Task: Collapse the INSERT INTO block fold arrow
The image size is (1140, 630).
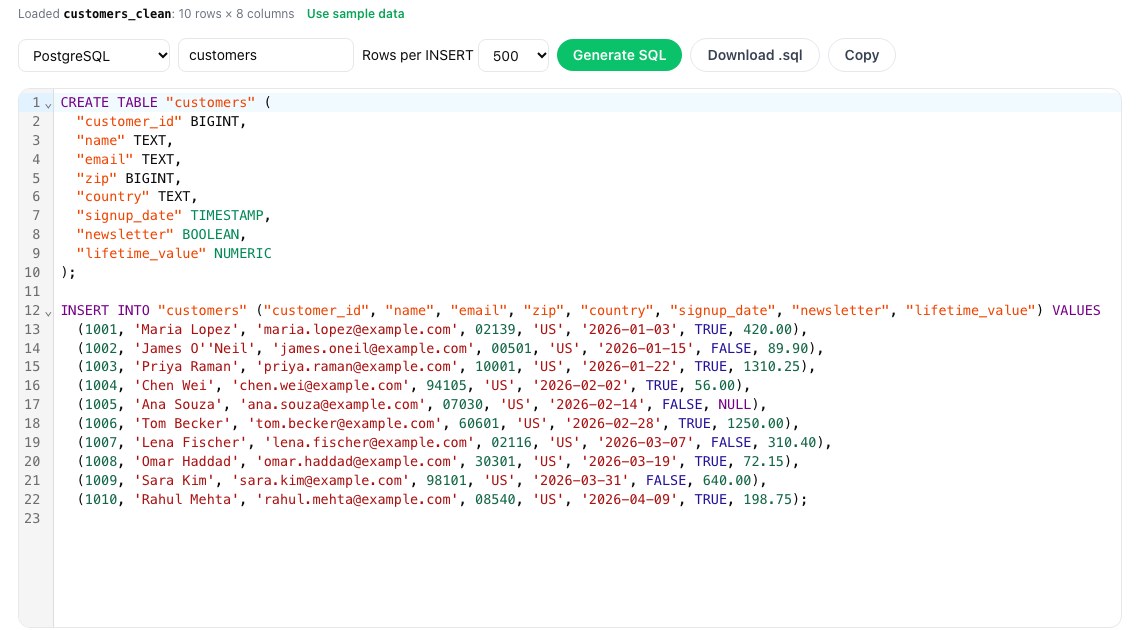Action: pyautogui.click(x=48, y=312)
